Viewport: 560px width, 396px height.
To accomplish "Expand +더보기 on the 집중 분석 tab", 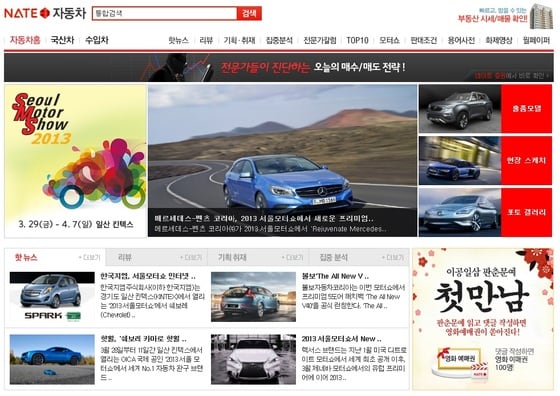I will pyautogui.click(x=392, y=257).
